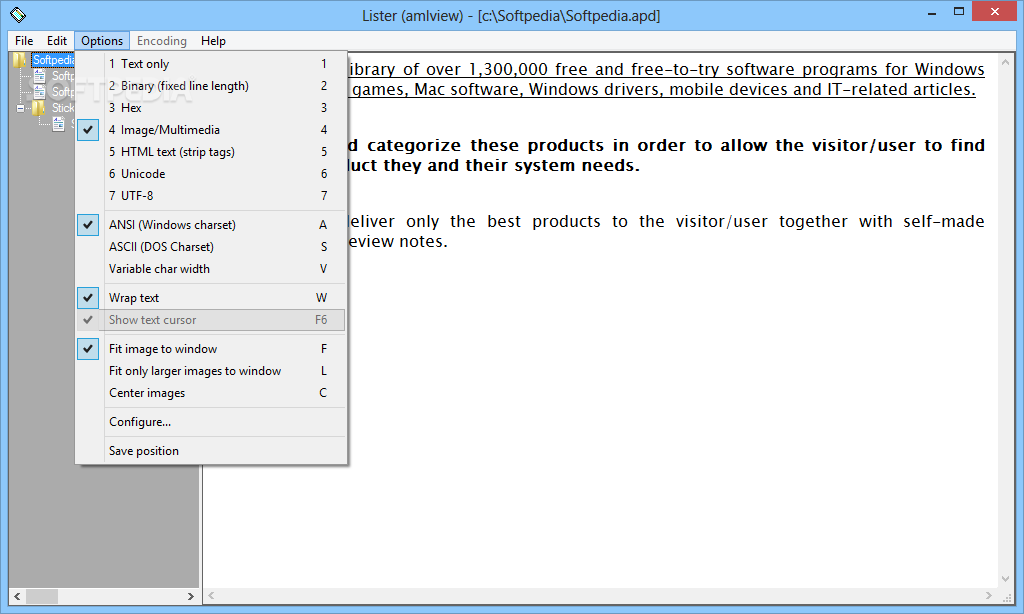Image resolution: width=1024 pixels, height=614 pixels.
Task: Minimize the Lister window
Action: pos(932,12)
